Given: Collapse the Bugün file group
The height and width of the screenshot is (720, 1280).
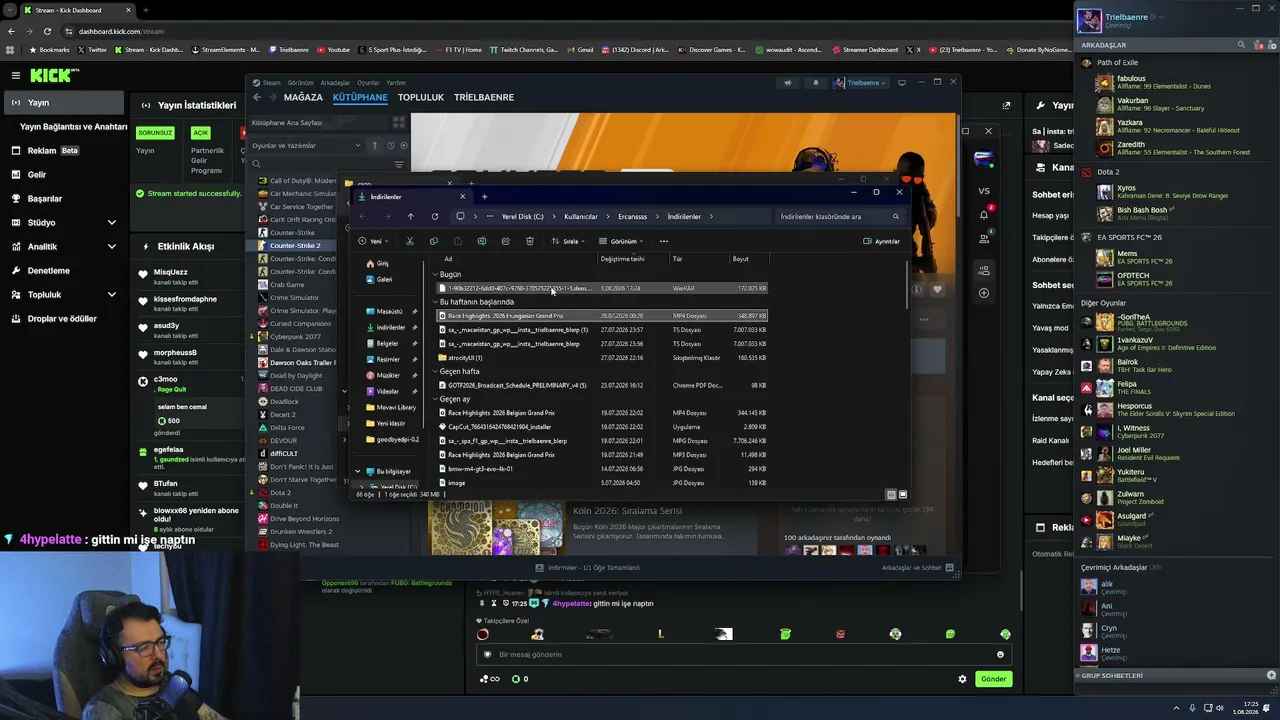Looking at the screenshot, I should 436,274.
